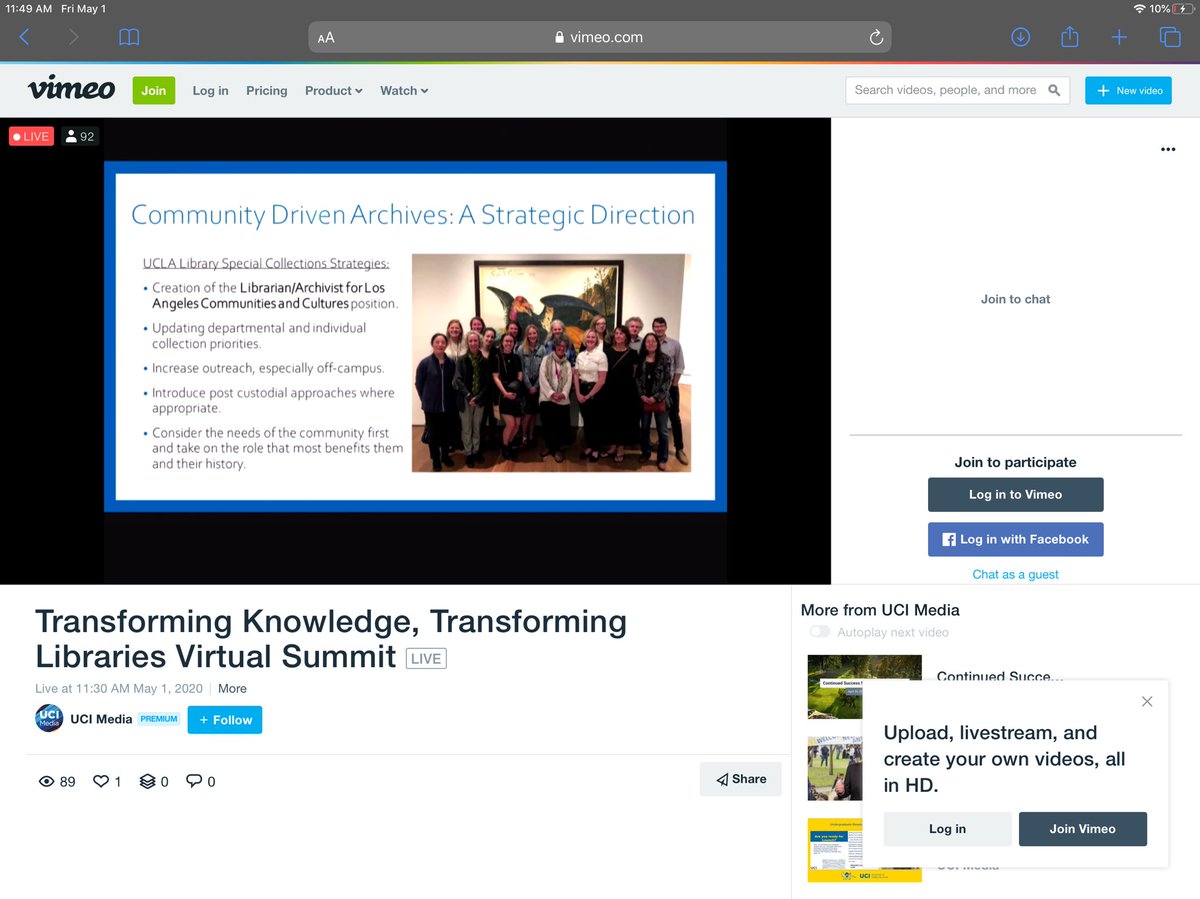1200x899 pixels.
Task: Click the LIVE tag beside title
Action: pos(426,659)
